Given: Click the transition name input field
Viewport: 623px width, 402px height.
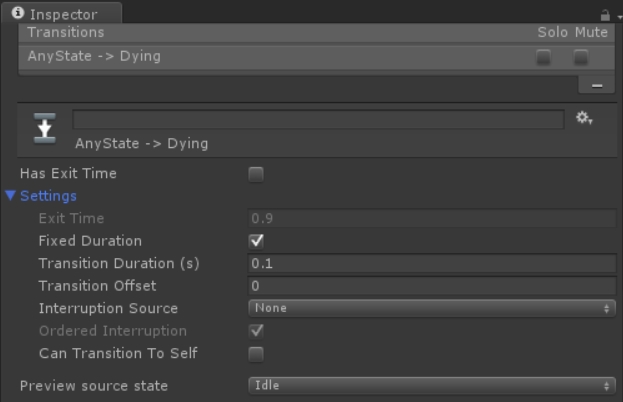Looking at the screenshot, I should point(318,120).
